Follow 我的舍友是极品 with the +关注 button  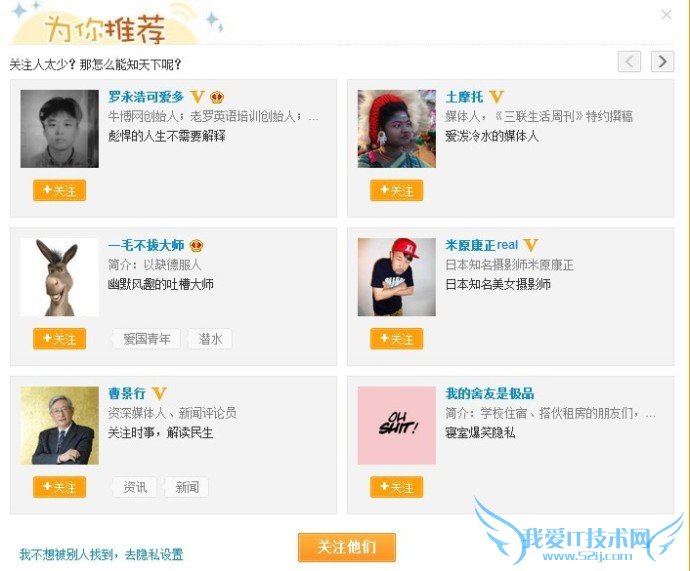[x=396, y=487]
